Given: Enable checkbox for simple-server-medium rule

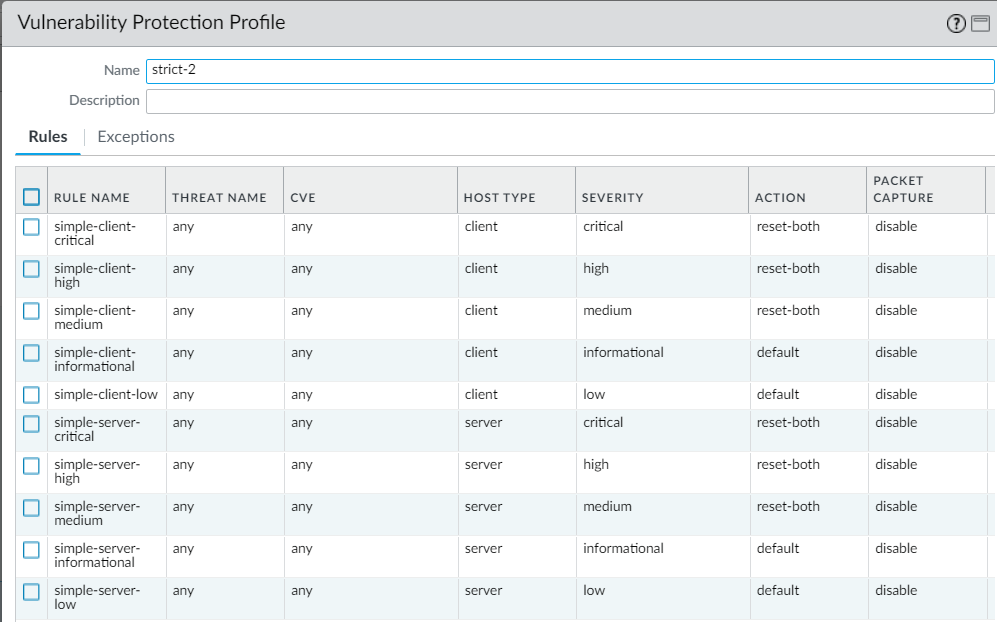Looking at the screenshot, I should coord(32,507).
